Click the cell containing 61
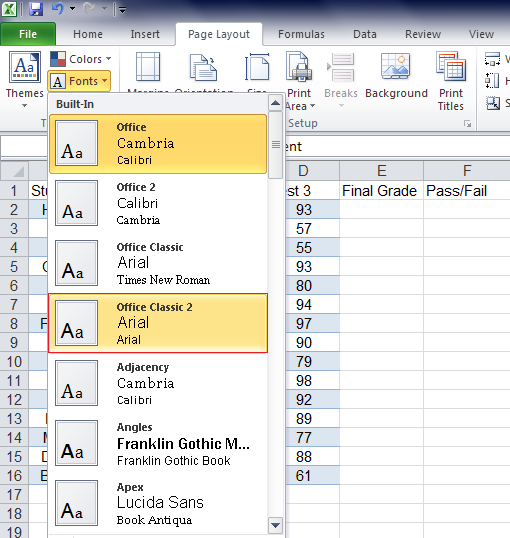 (312, 475)
